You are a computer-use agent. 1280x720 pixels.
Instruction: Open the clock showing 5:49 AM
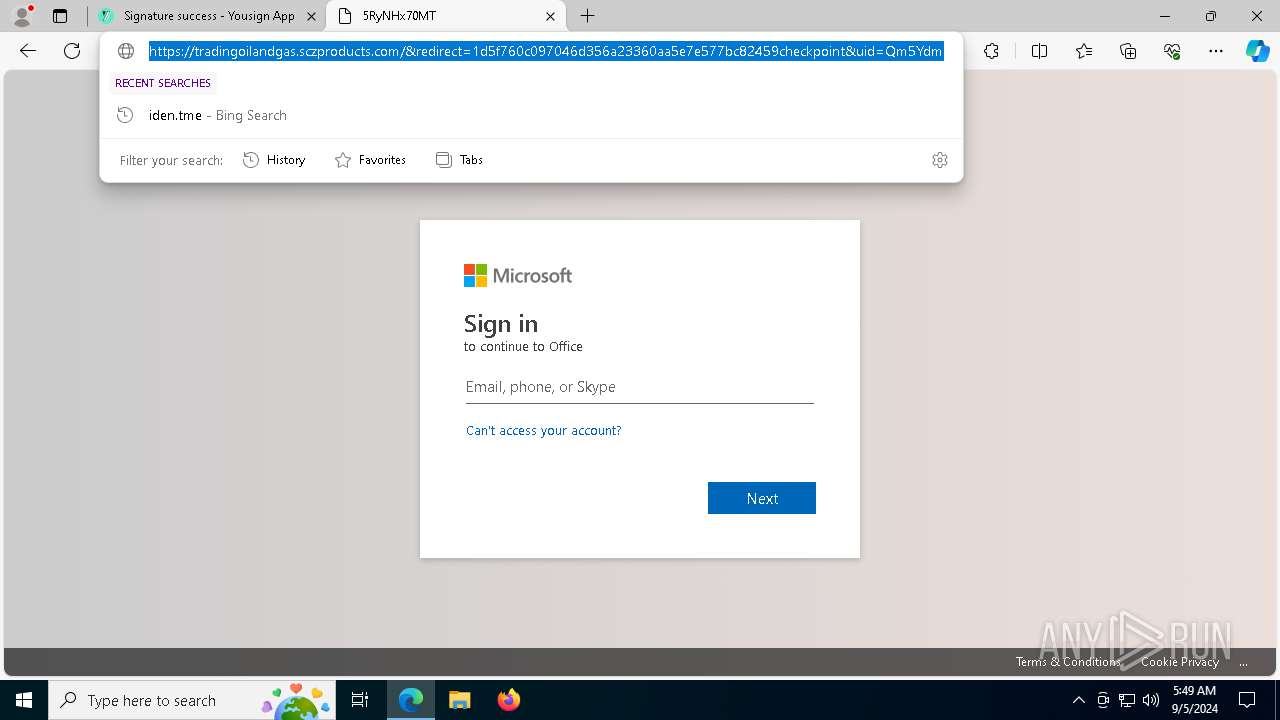pyautogui.click(x=1194, y=700)
